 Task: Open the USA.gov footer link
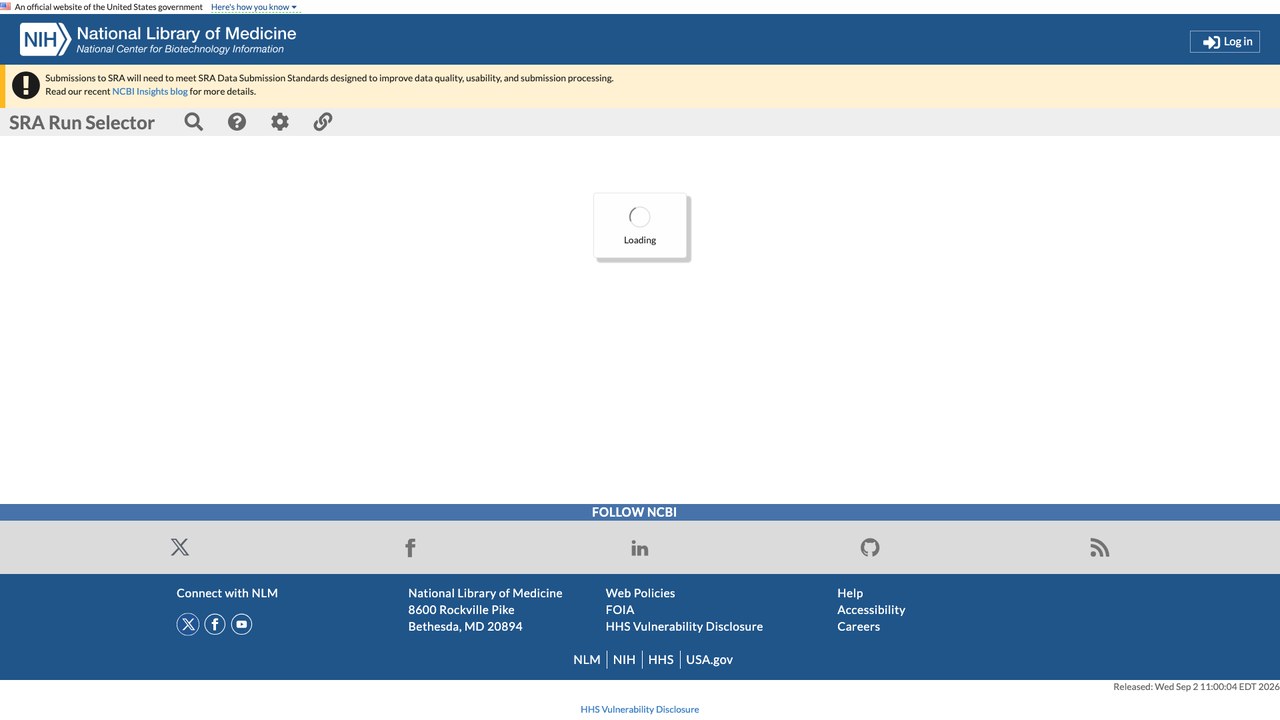pyautogui.click(x=709, y=660)
